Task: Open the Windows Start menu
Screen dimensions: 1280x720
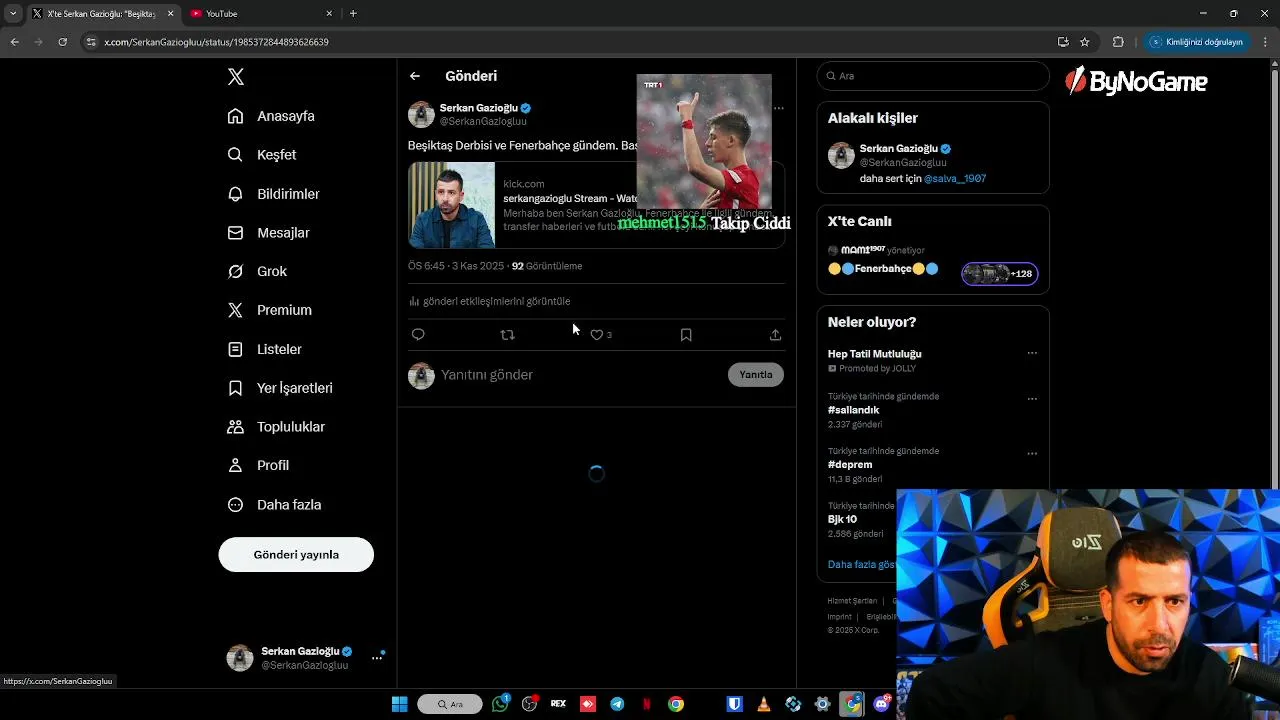Action: click(x=399, y=704)
